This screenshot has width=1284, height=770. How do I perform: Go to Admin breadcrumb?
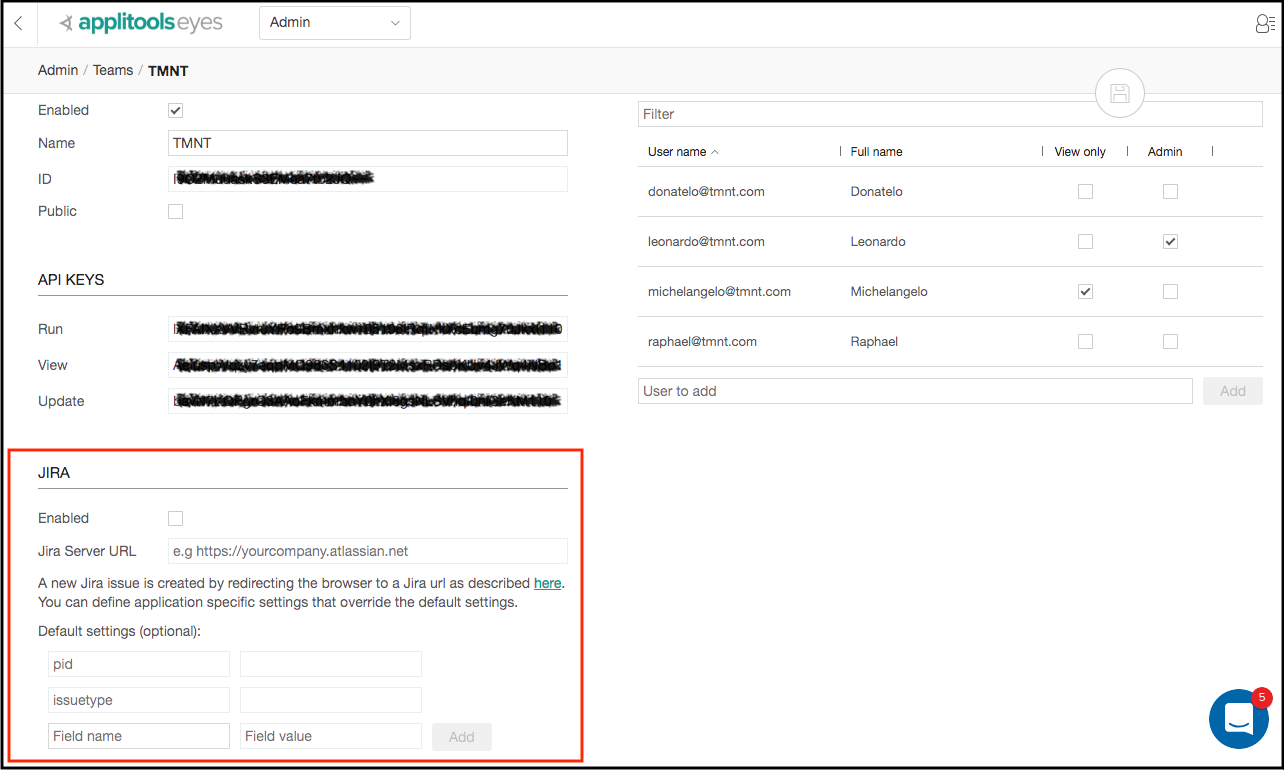[58, 70]
